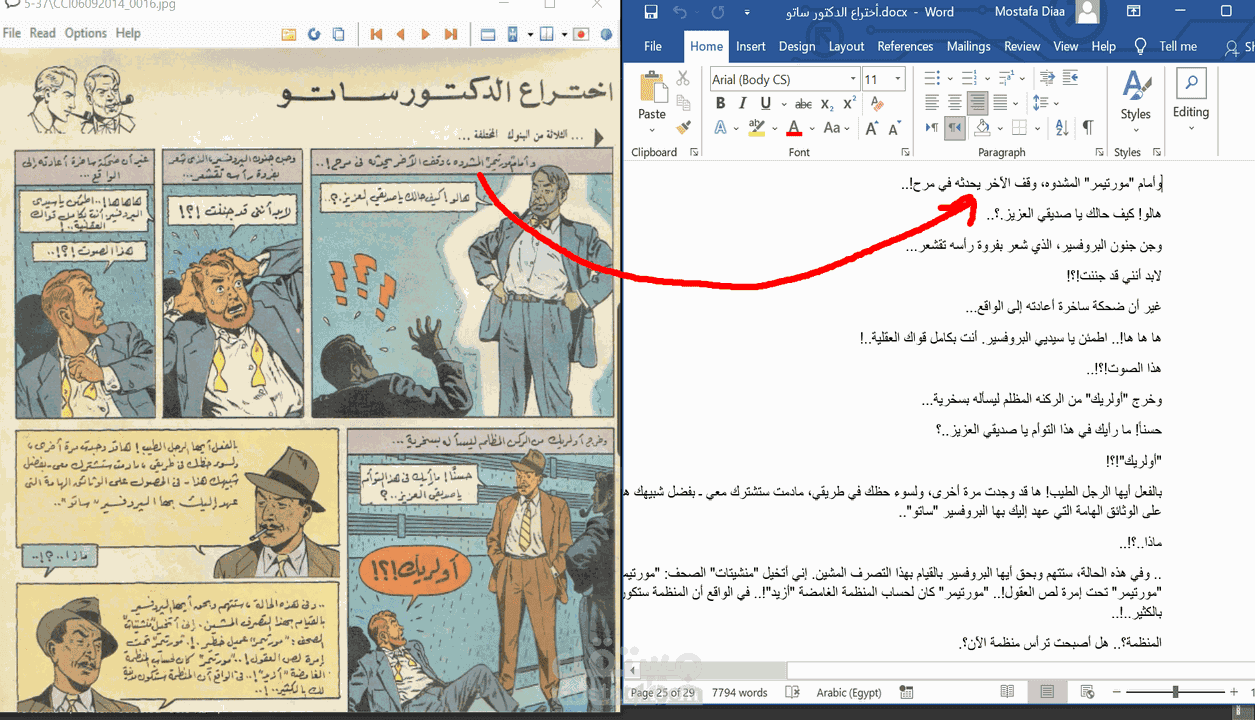Set Left-to-Right text direction
The width and height of the screenshot is (1255, 720).
932,128
